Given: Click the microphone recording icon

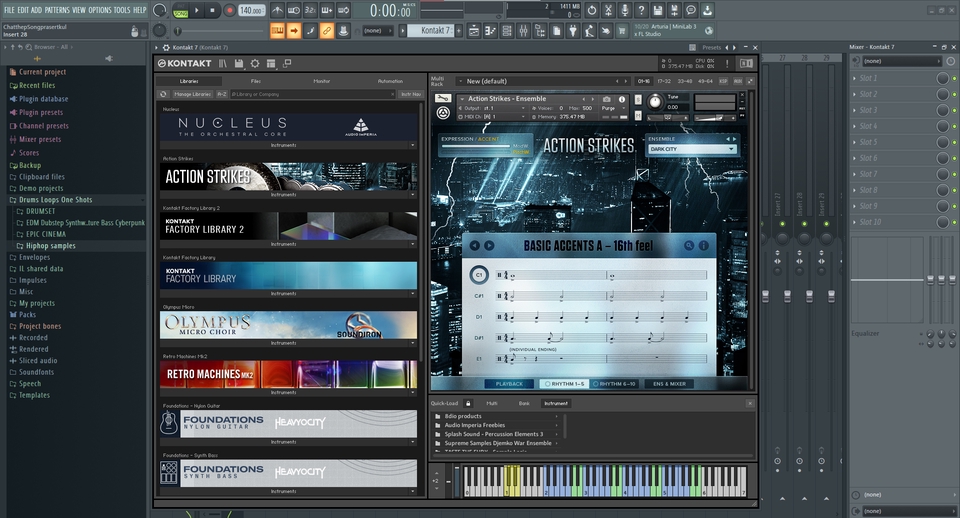Looking at the screenshot, I should [x=624, y=10].
